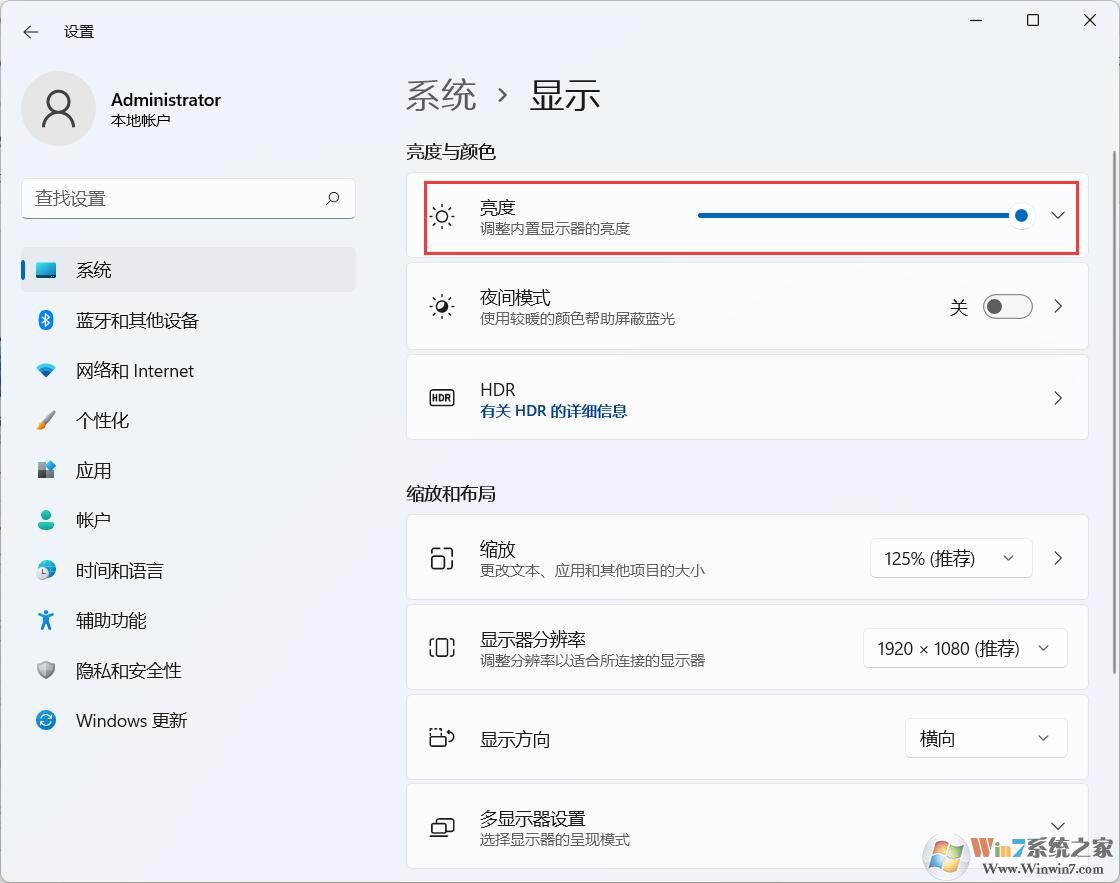Open 有关 HDR 的详细信息 link
Image resolution: width=1120 pixels, height=883 pixels.
point(553,410)
